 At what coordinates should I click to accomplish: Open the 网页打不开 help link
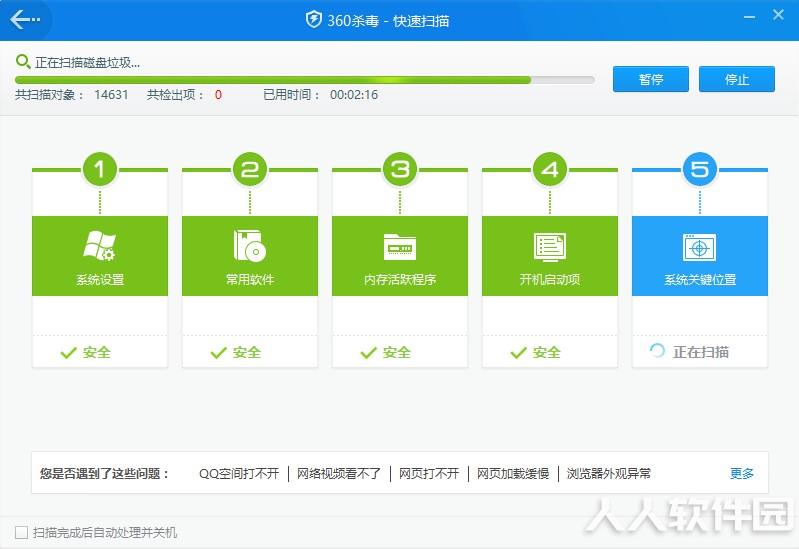point(429,474)
